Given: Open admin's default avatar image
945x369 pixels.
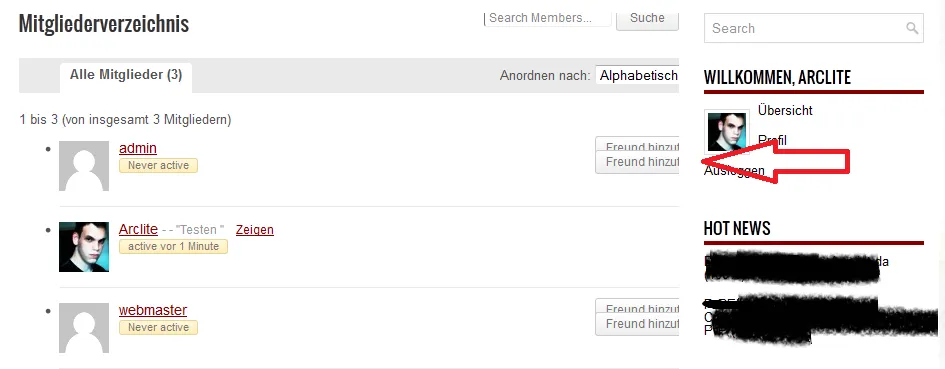Looking at the screenshot, I should [x=84, y=166].
